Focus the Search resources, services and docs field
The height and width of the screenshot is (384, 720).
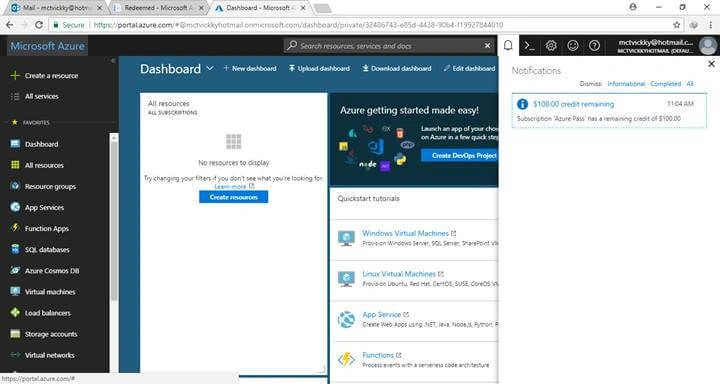[x=389, y=46]
